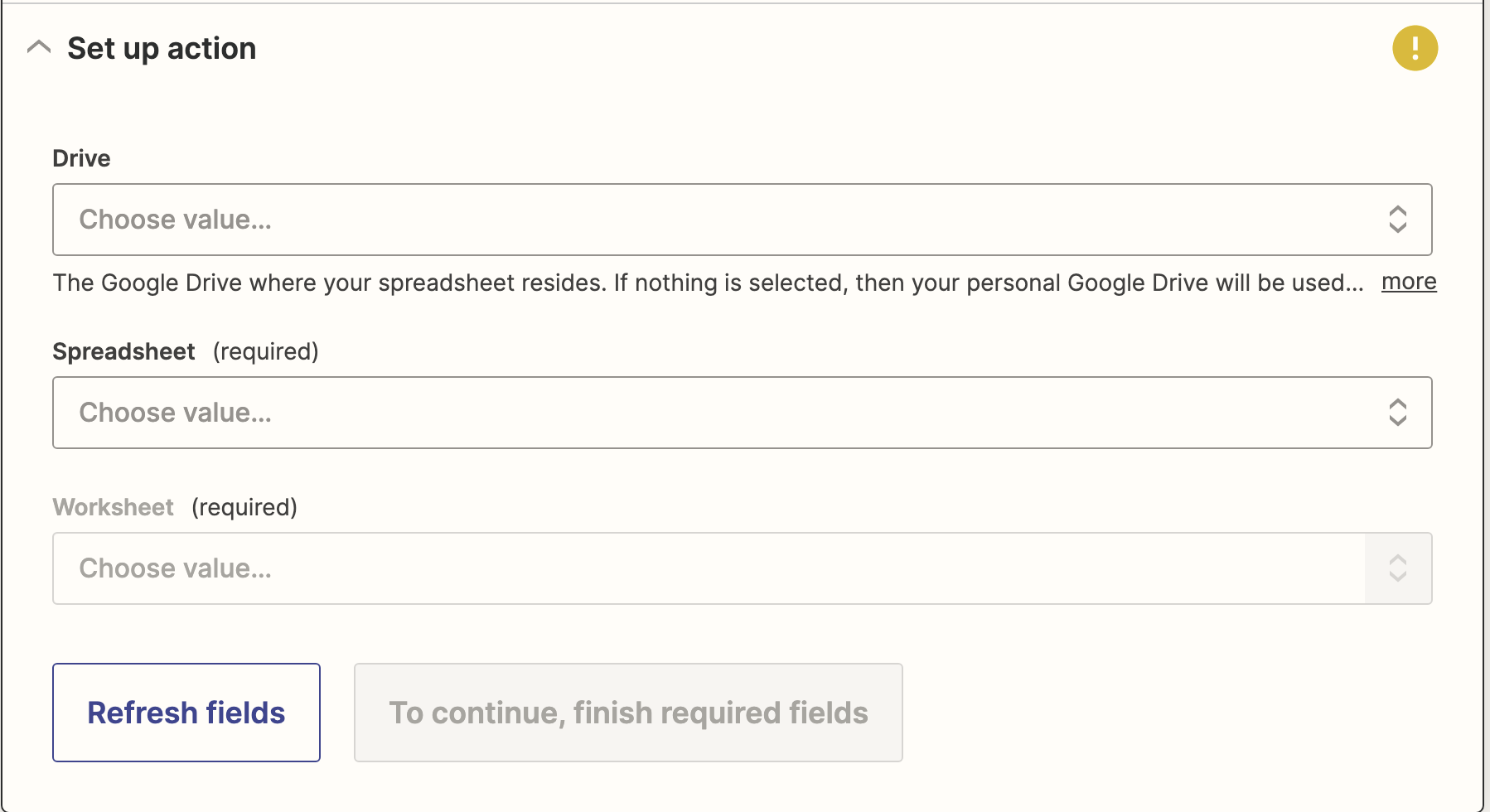
Task: Click "Choose value..." placeholder in Drive field
Action: (175, 220)
